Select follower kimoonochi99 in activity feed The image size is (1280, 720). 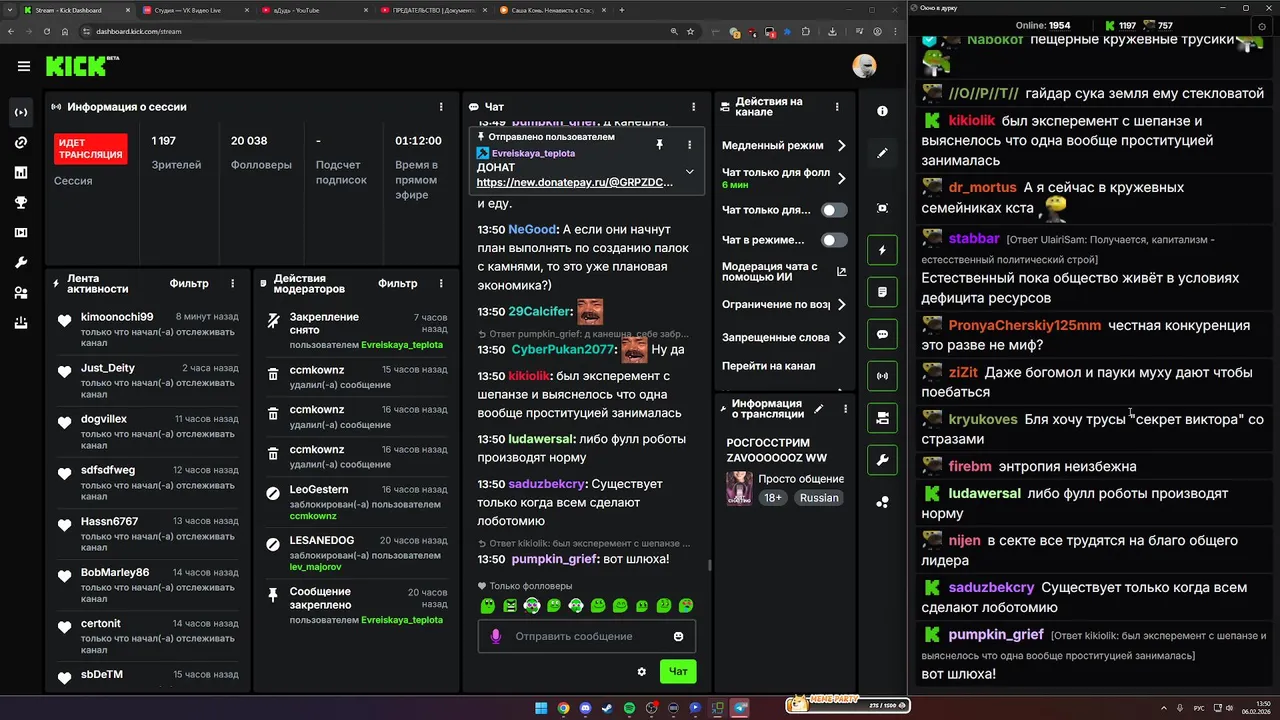click(x=117, y=317)
